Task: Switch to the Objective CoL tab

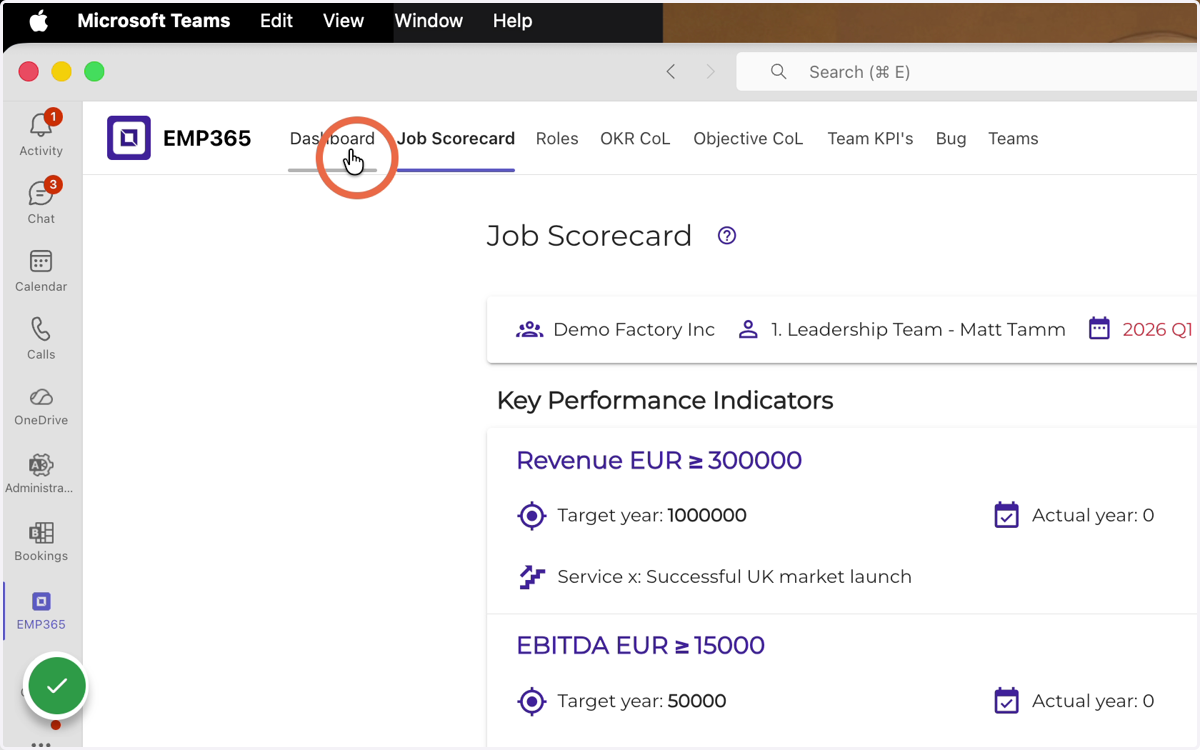Action: pyautogui.click(x=748, y=139)
